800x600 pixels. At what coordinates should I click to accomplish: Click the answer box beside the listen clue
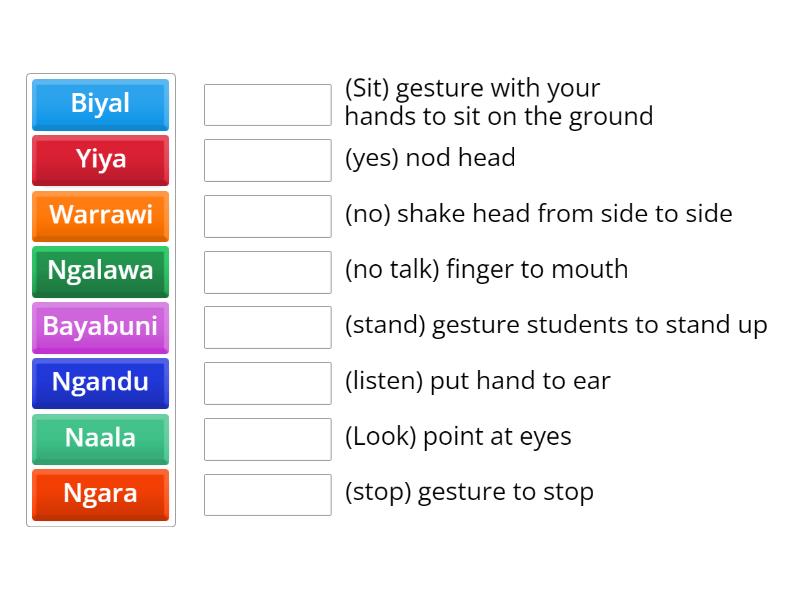click(267, 381)
